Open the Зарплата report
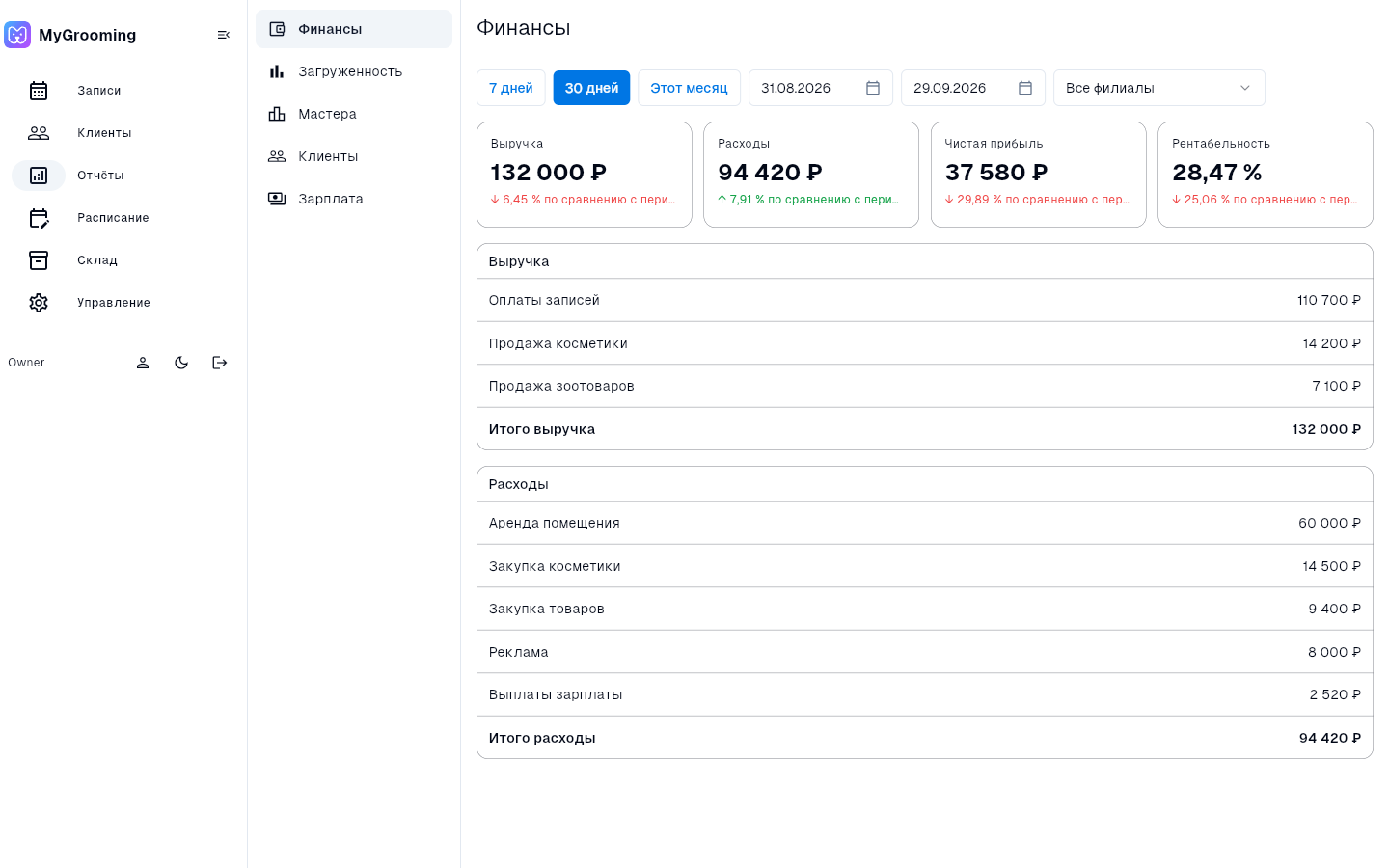This screenshot has width=1389, height=868. pyautogui.click(x=354, y=199)
